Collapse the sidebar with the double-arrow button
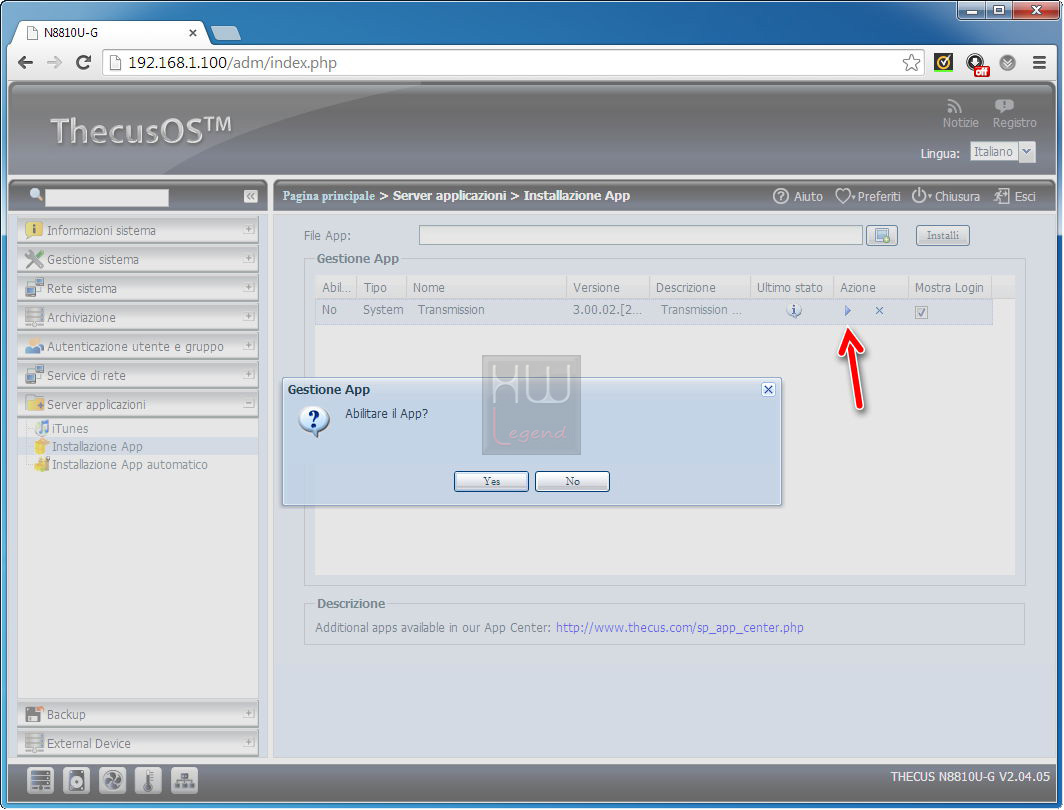 [x=250, y=196]
